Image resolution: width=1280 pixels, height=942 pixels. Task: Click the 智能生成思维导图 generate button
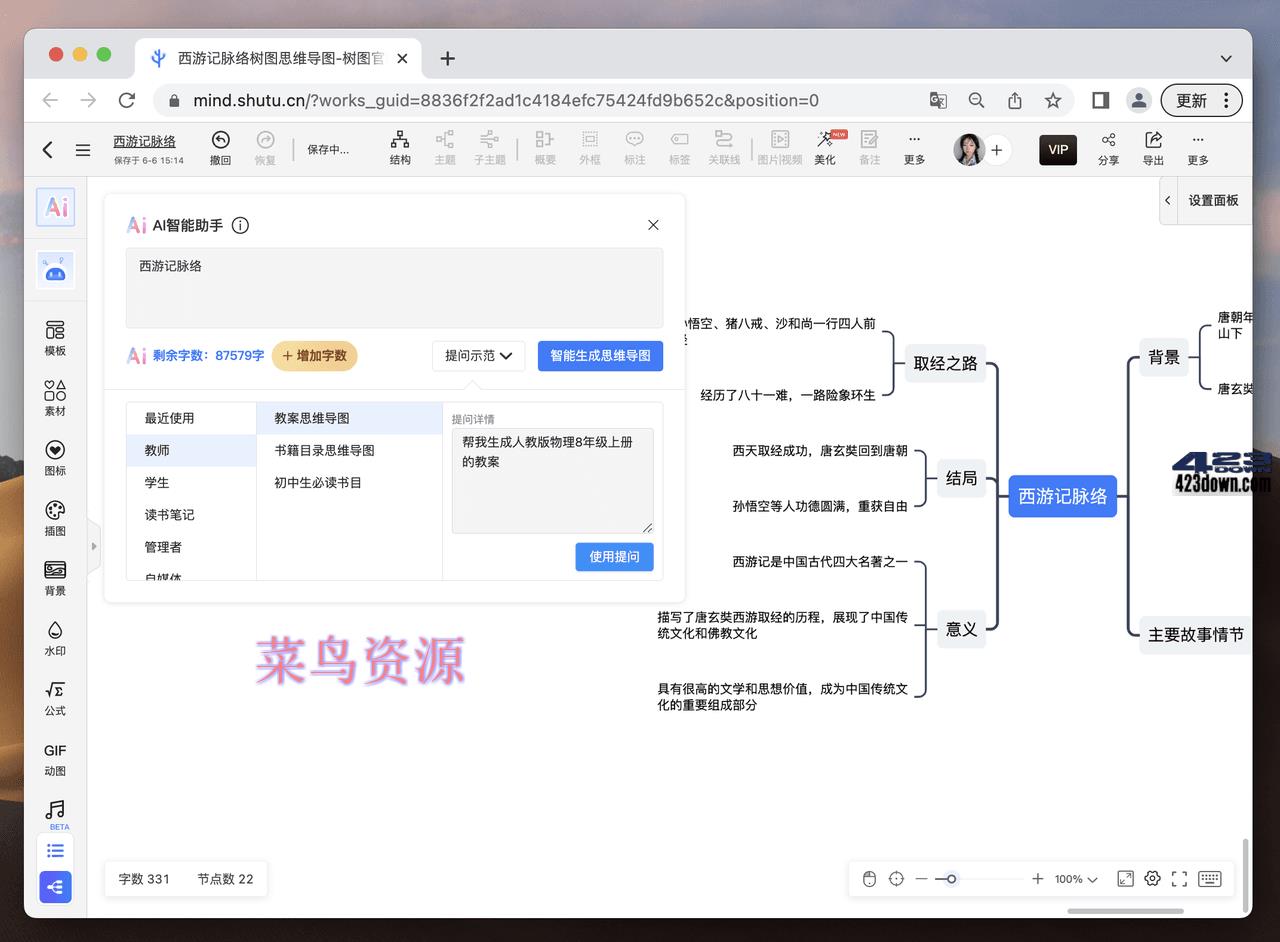(600, 355)
